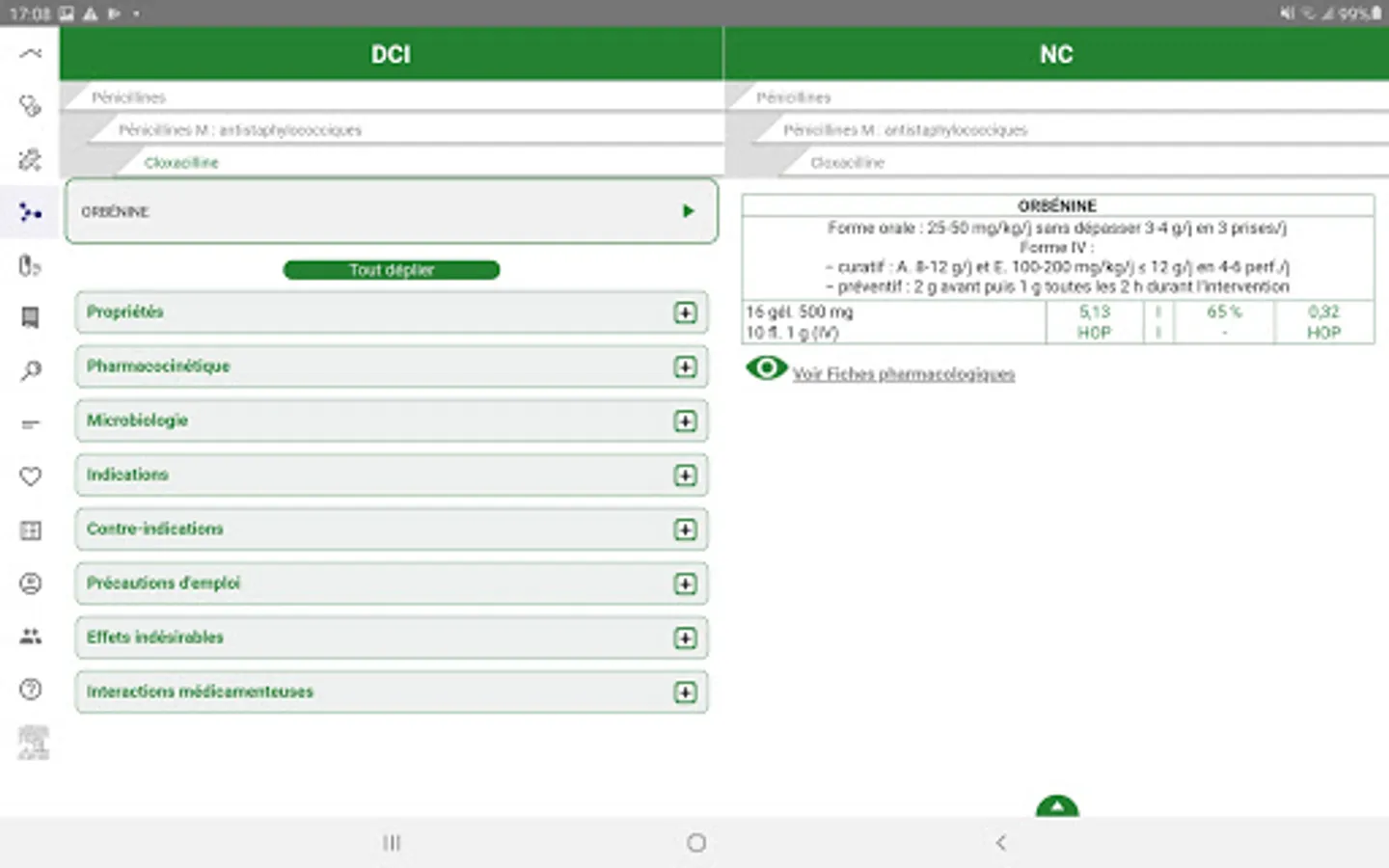Open the user profile face icon

30,583
